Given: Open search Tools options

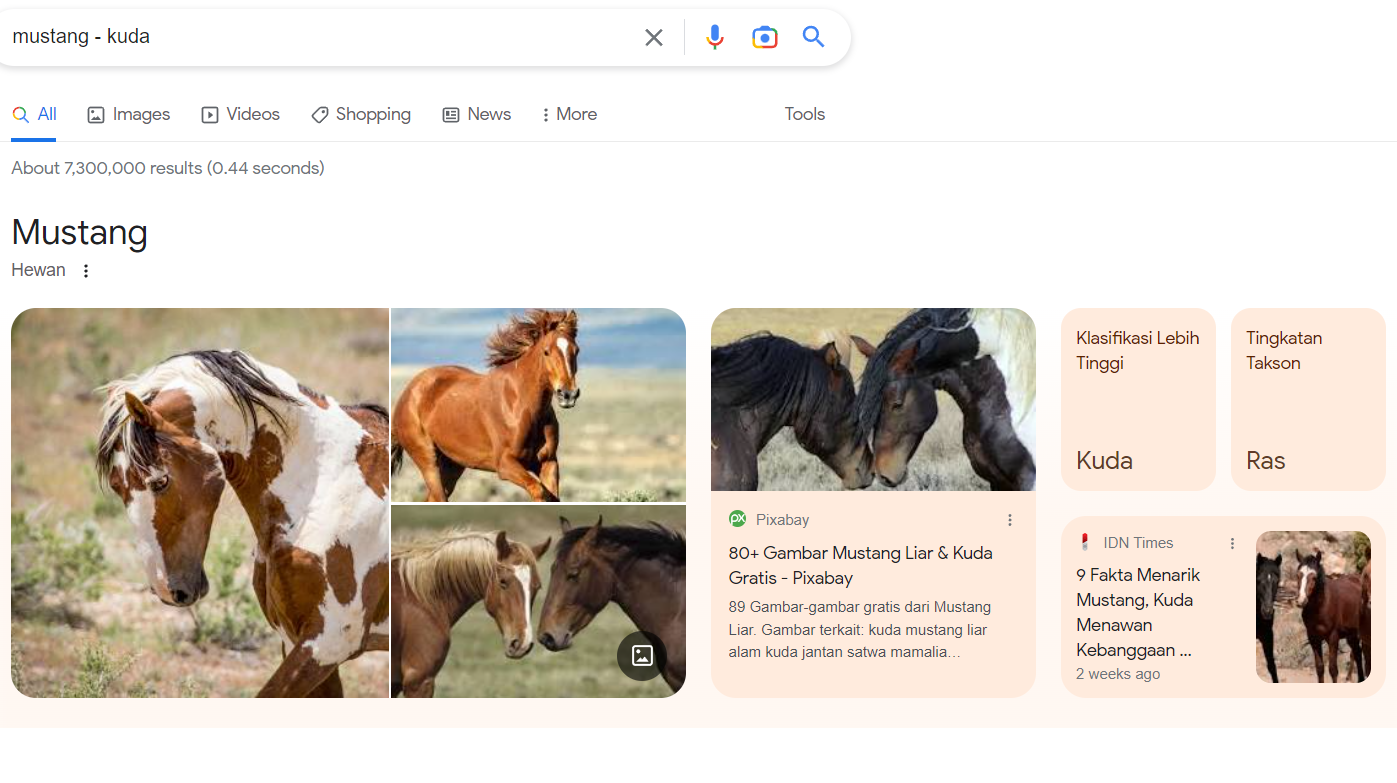Looking at the screenshot, I should click(804, 114).
